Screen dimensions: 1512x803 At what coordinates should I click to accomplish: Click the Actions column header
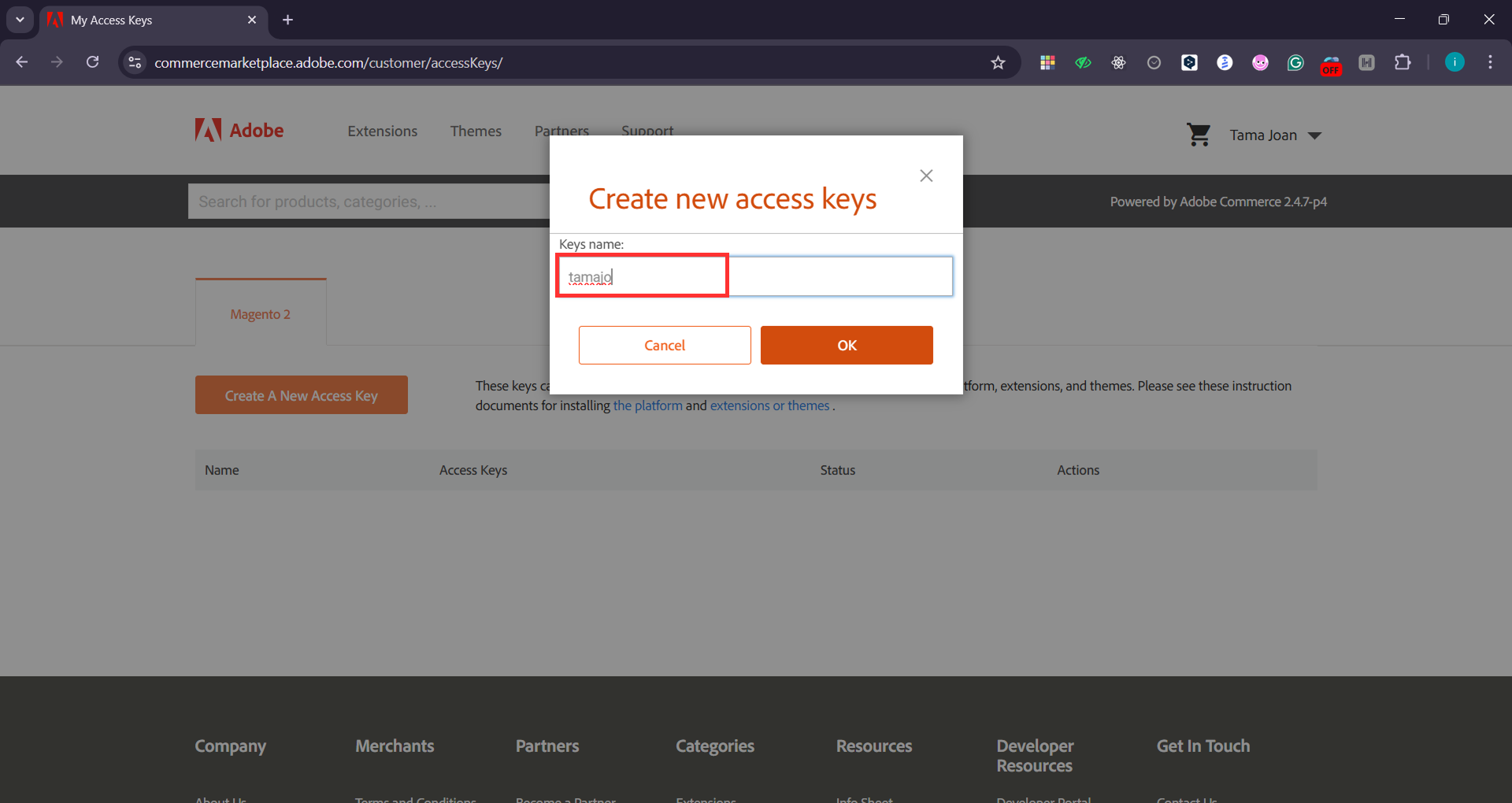[1078, 470]
